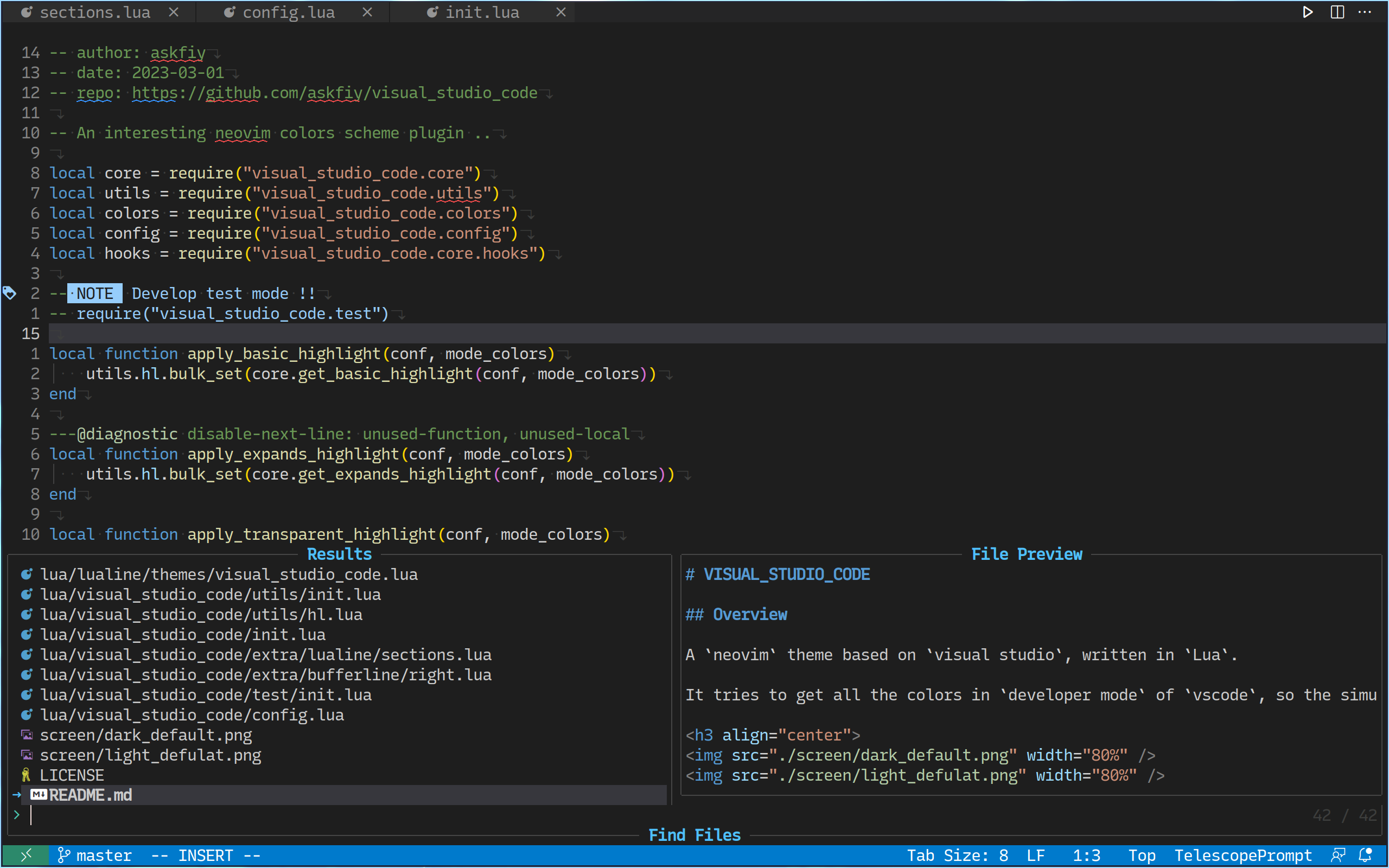Close the init.lua tab

561,12
